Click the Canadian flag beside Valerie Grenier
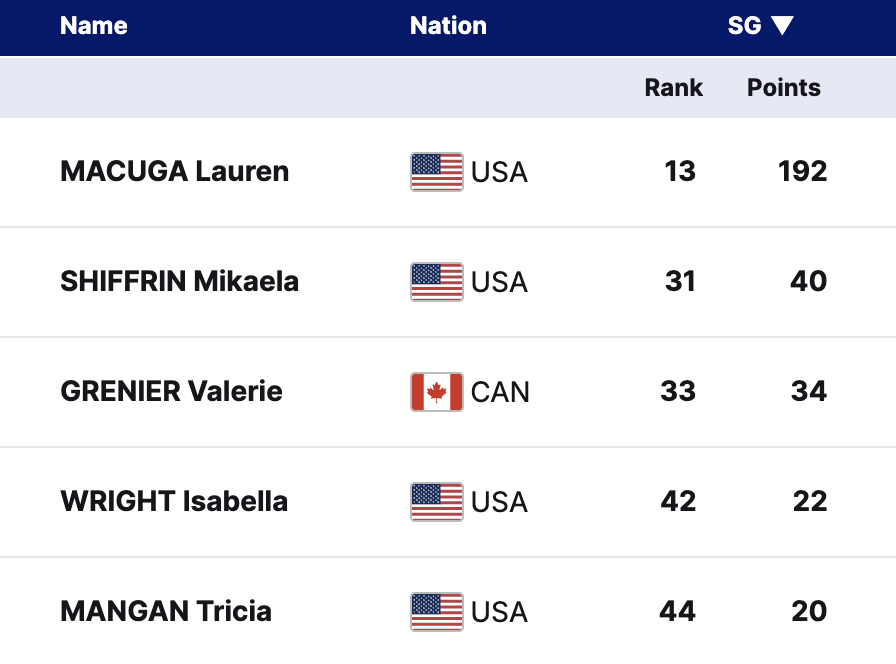Viewport: 896px width, 664px height. pos(436,392)
